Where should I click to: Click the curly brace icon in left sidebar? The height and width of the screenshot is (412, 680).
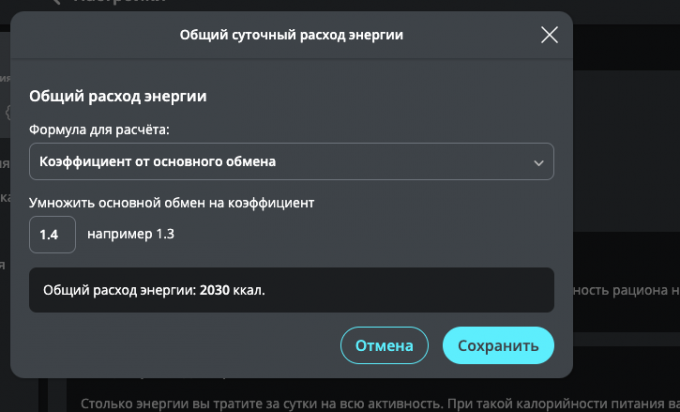[8, 112]
